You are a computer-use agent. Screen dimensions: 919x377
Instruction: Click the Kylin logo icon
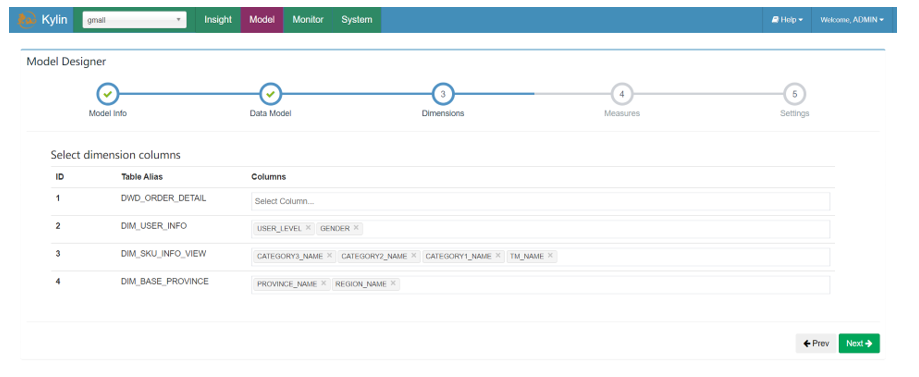26,19
